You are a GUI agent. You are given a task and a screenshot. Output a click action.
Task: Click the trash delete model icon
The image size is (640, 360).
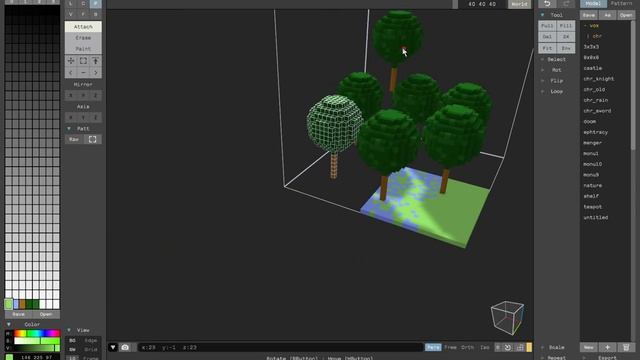point(626,347)
